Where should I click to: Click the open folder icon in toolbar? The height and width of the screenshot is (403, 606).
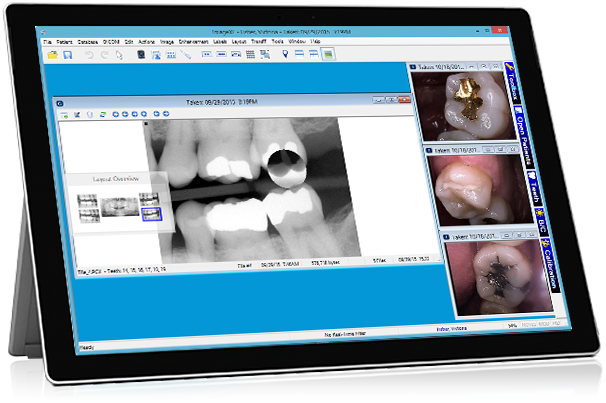51,55
